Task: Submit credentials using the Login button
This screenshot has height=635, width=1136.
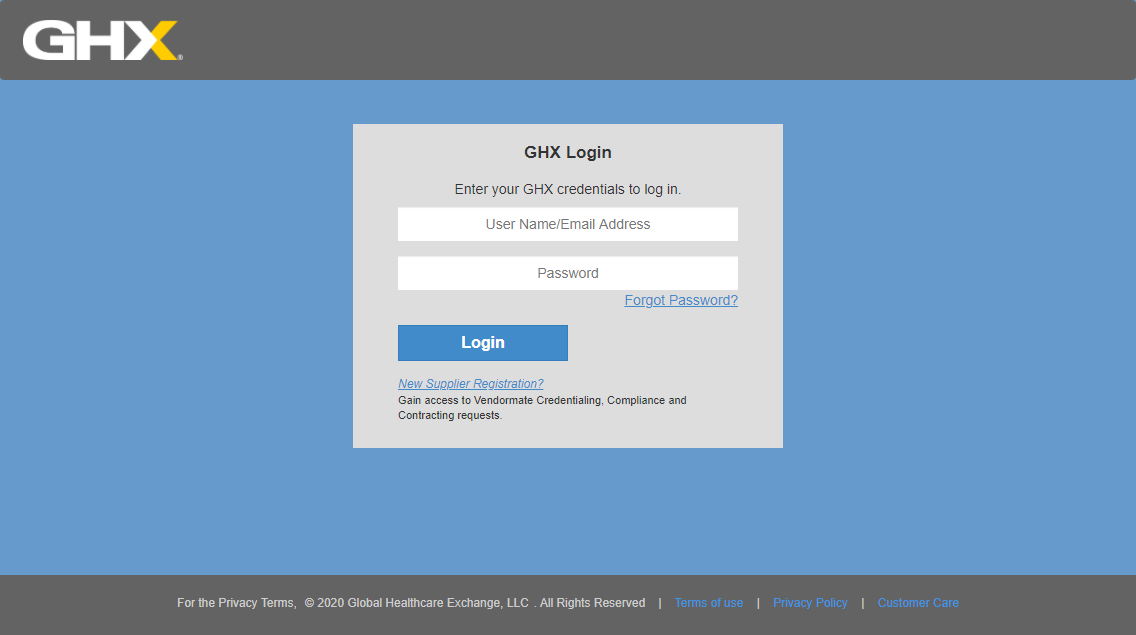Action: tap(482, 342)
